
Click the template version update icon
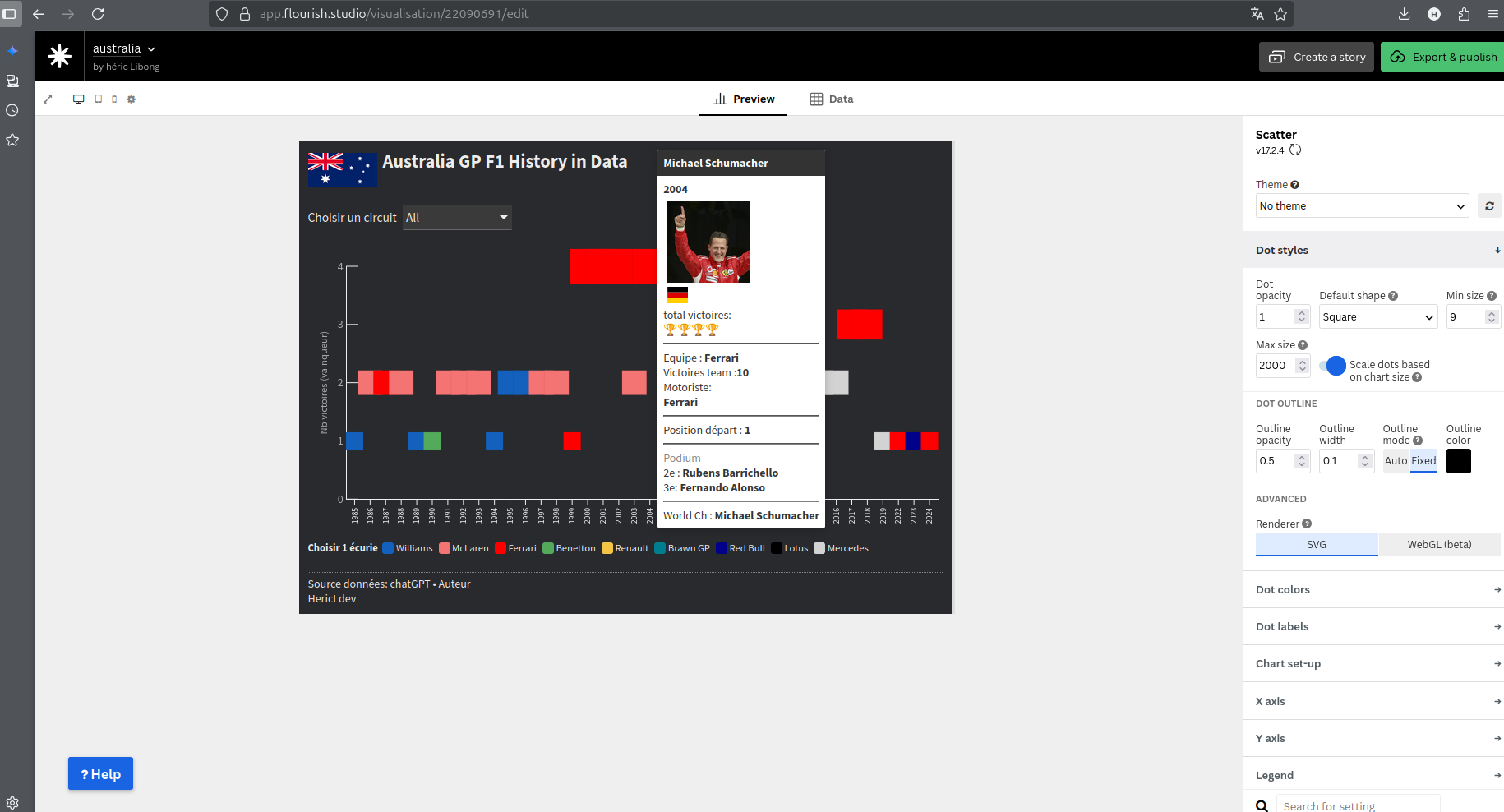1295,150
